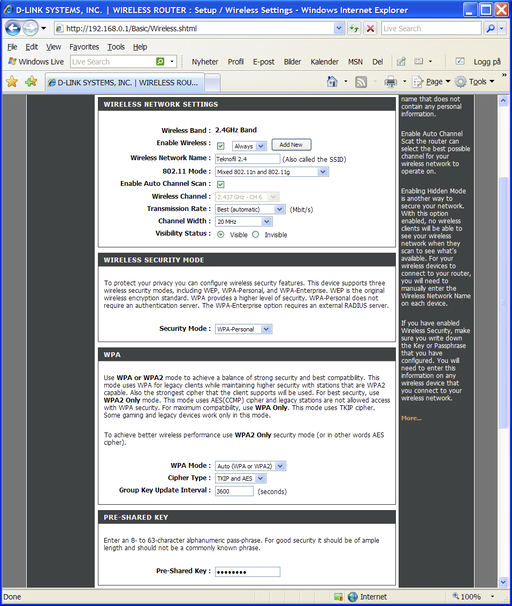The image size is (512, 606).
Task: Open the 802.11 Mode dropdown
Action: pyautogui.click(x=272, y=172)
